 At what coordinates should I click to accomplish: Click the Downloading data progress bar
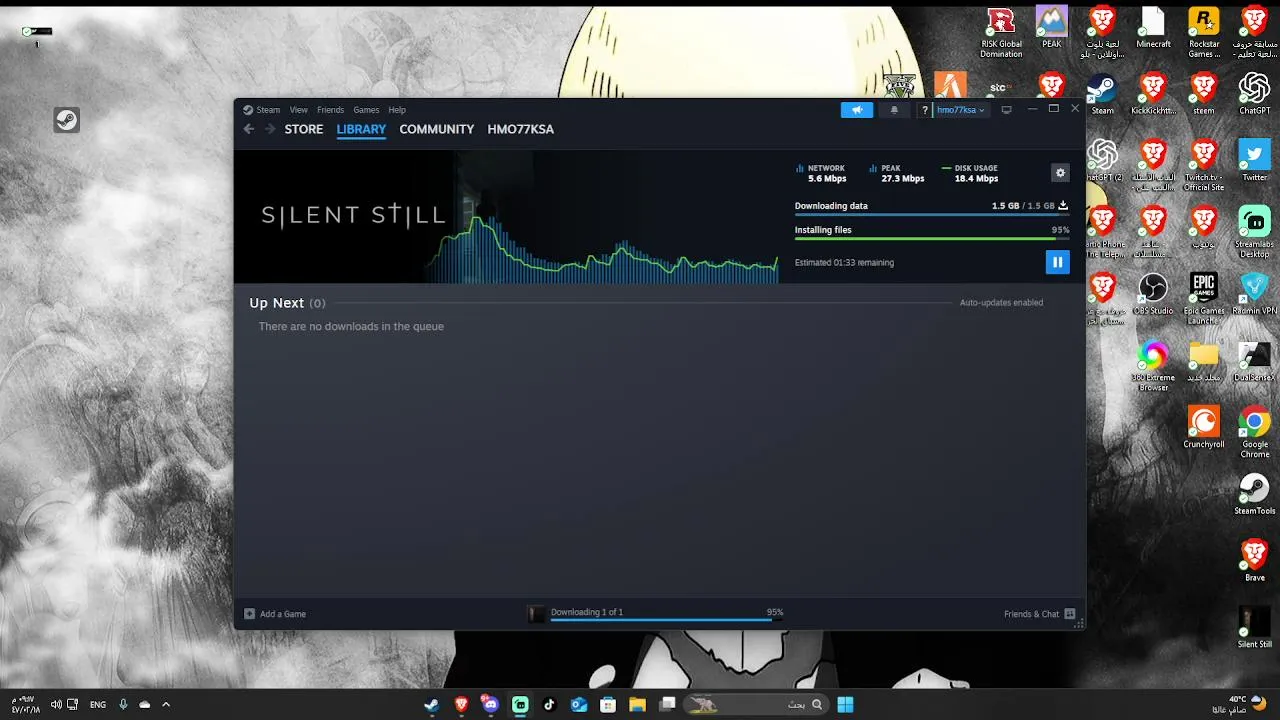coord(932,215)
